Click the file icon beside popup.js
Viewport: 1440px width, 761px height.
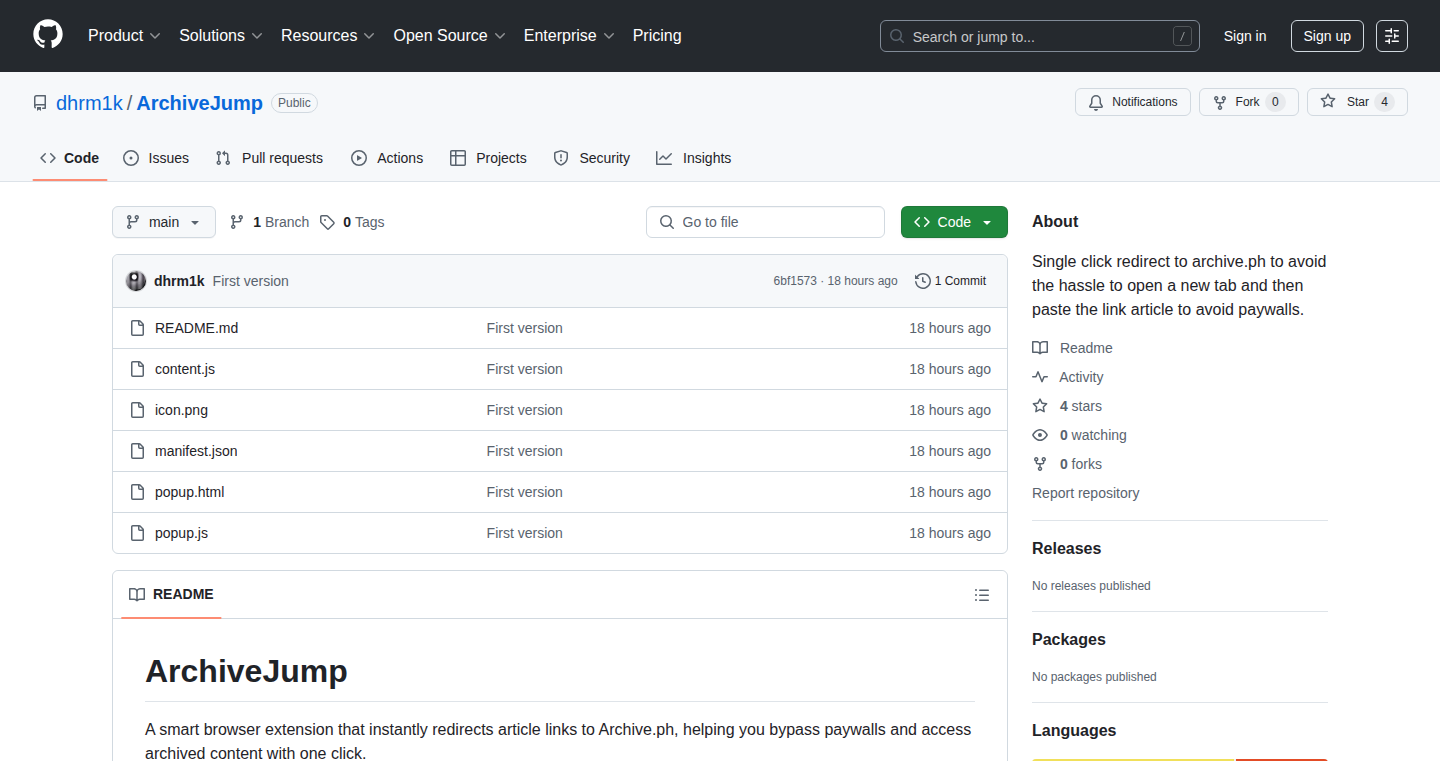(138, 533)
